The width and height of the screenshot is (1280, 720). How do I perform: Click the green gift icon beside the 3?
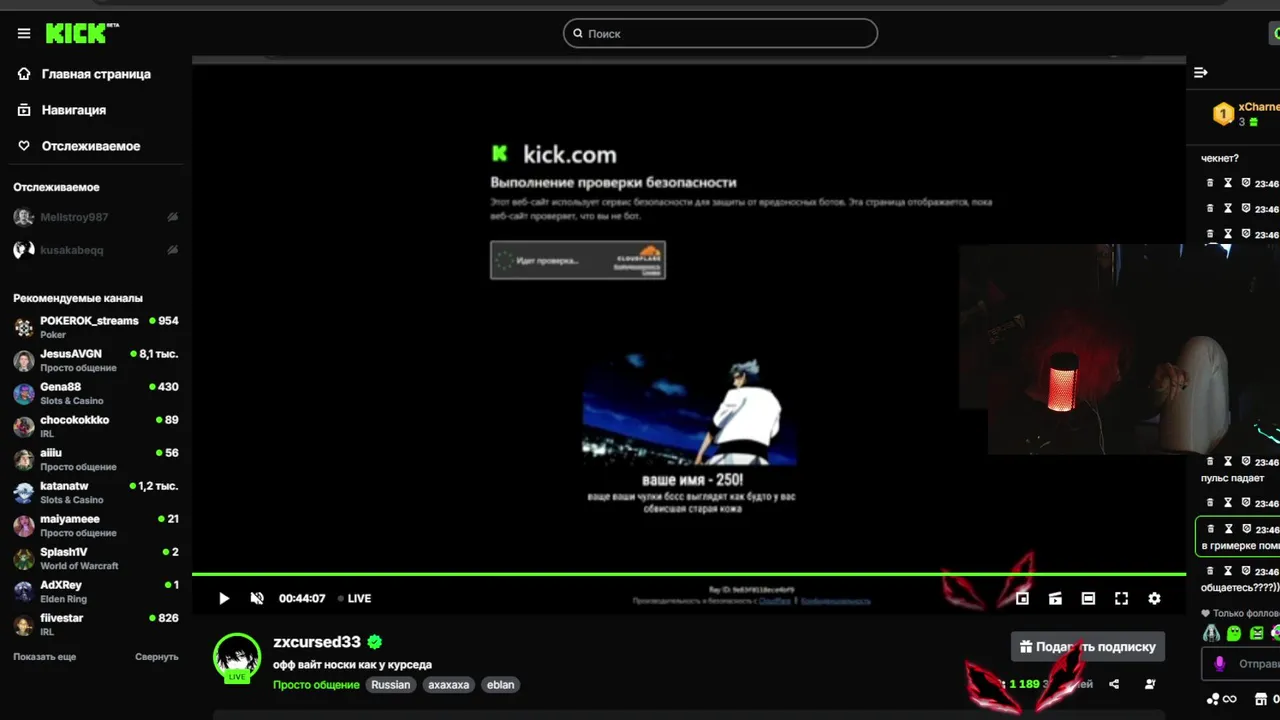pyautogui.click(x=1254, y=122)
